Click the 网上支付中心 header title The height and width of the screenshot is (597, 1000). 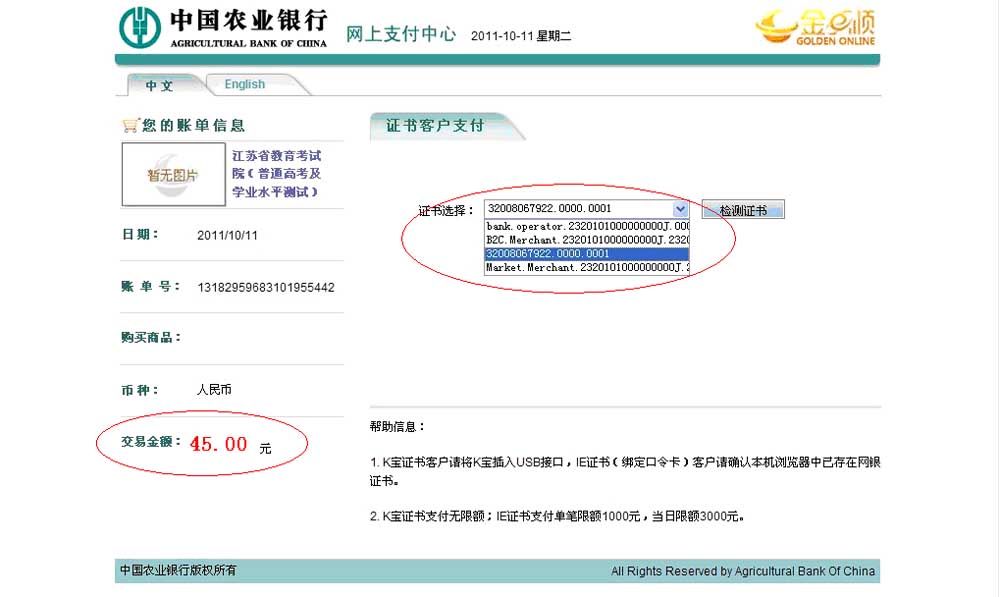tap(400, 35)
